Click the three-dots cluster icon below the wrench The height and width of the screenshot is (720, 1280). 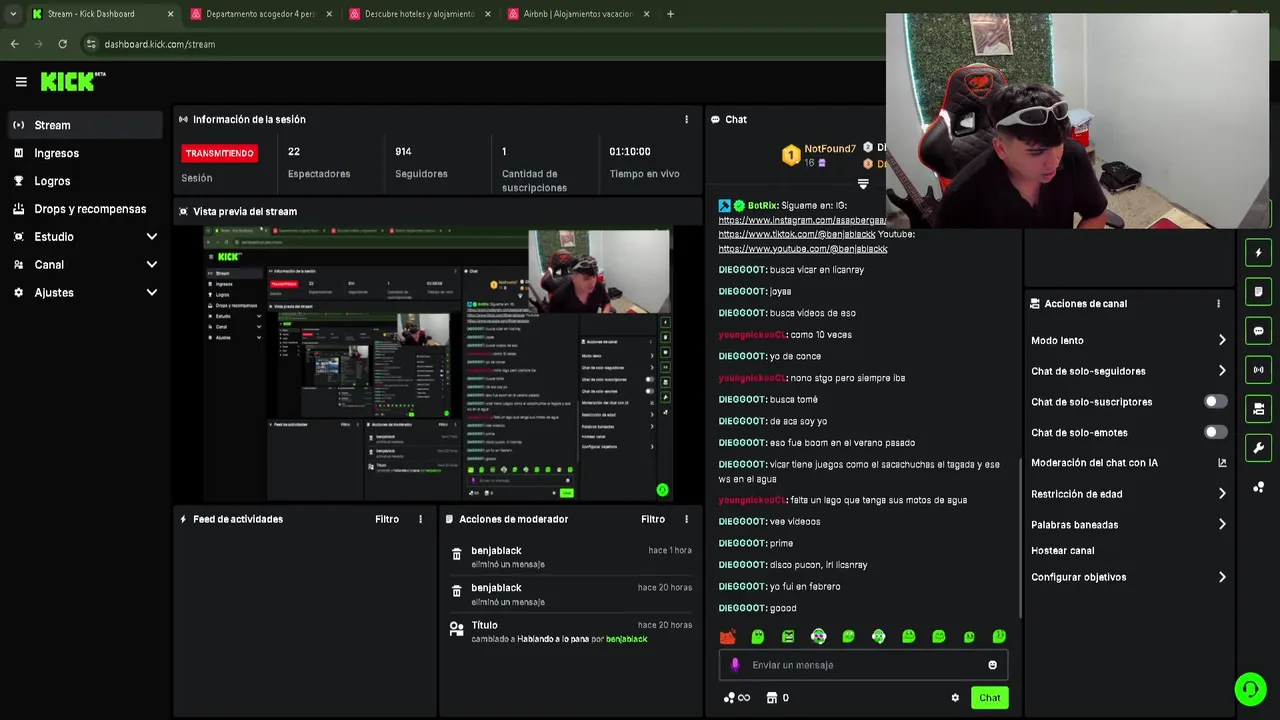[1258, 487]
